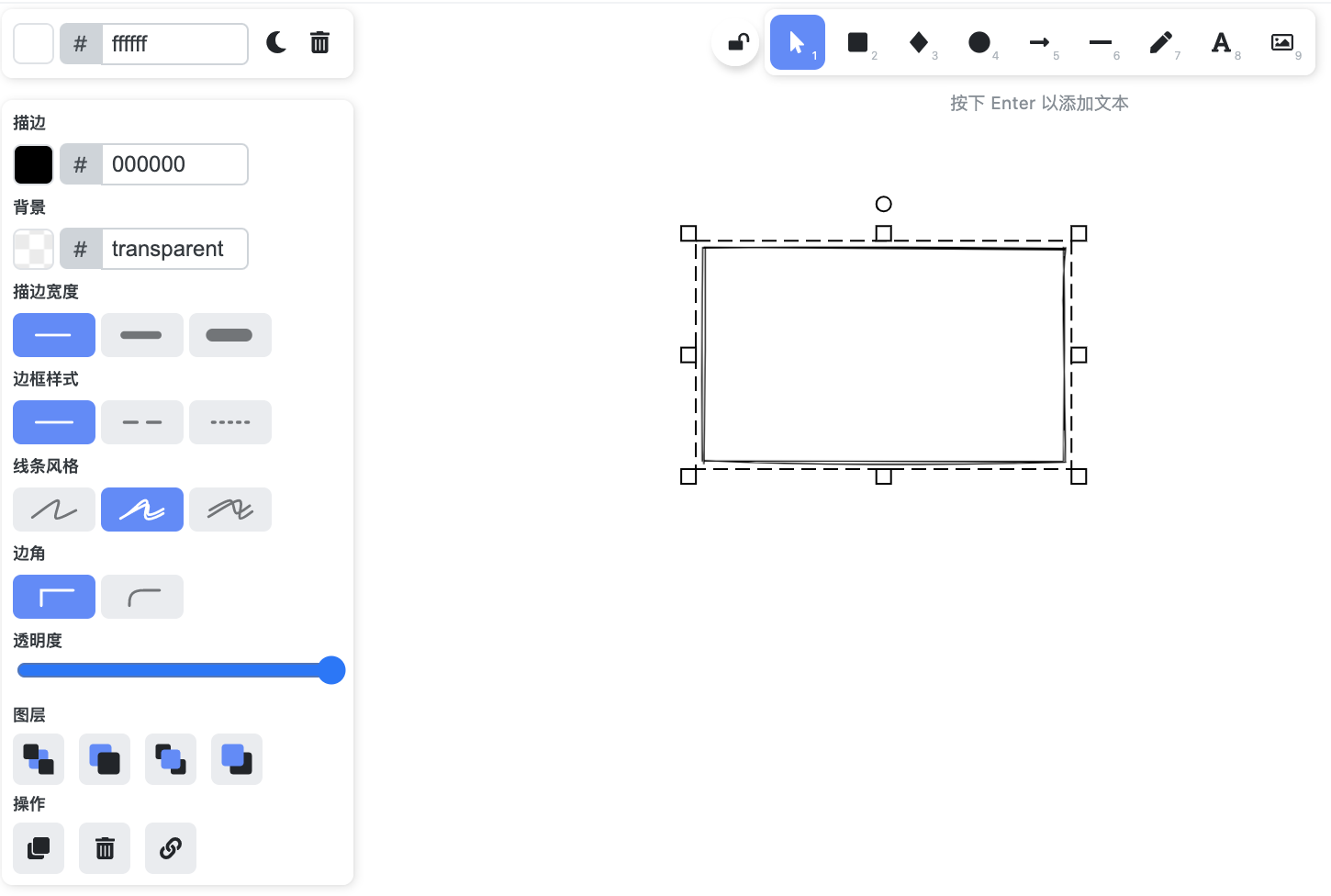Toggle dark mode with moon icon
The image size is (1331, 896).
tap(276, 42)
